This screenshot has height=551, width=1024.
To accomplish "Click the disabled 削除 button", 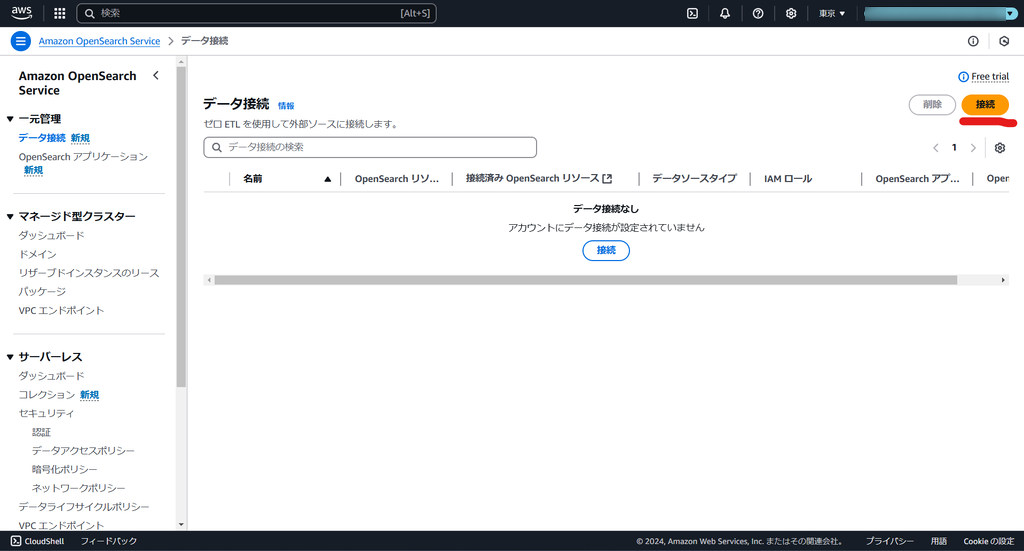I will [932, 104].
